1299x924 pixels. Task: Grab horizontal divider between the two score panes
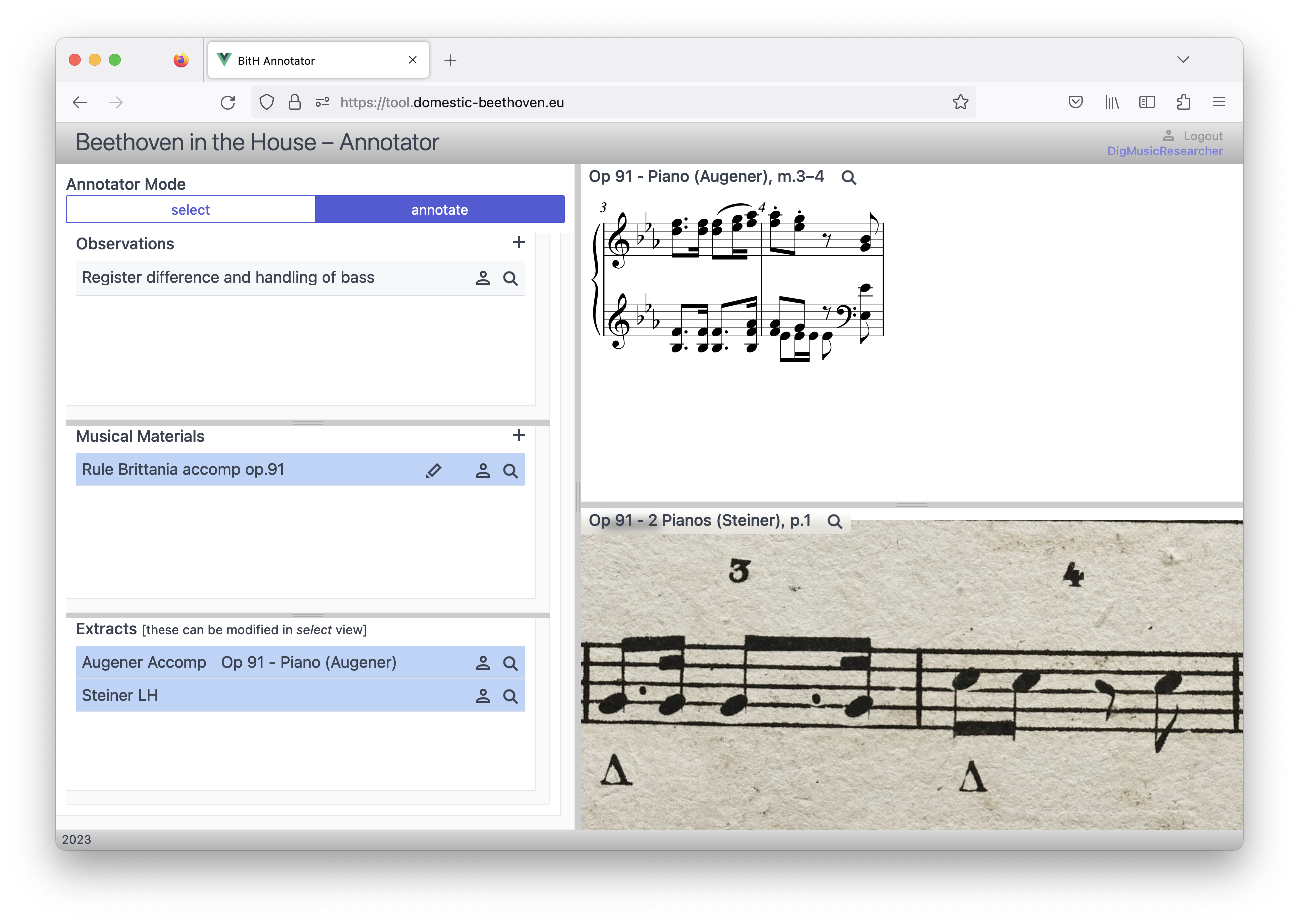911,505
